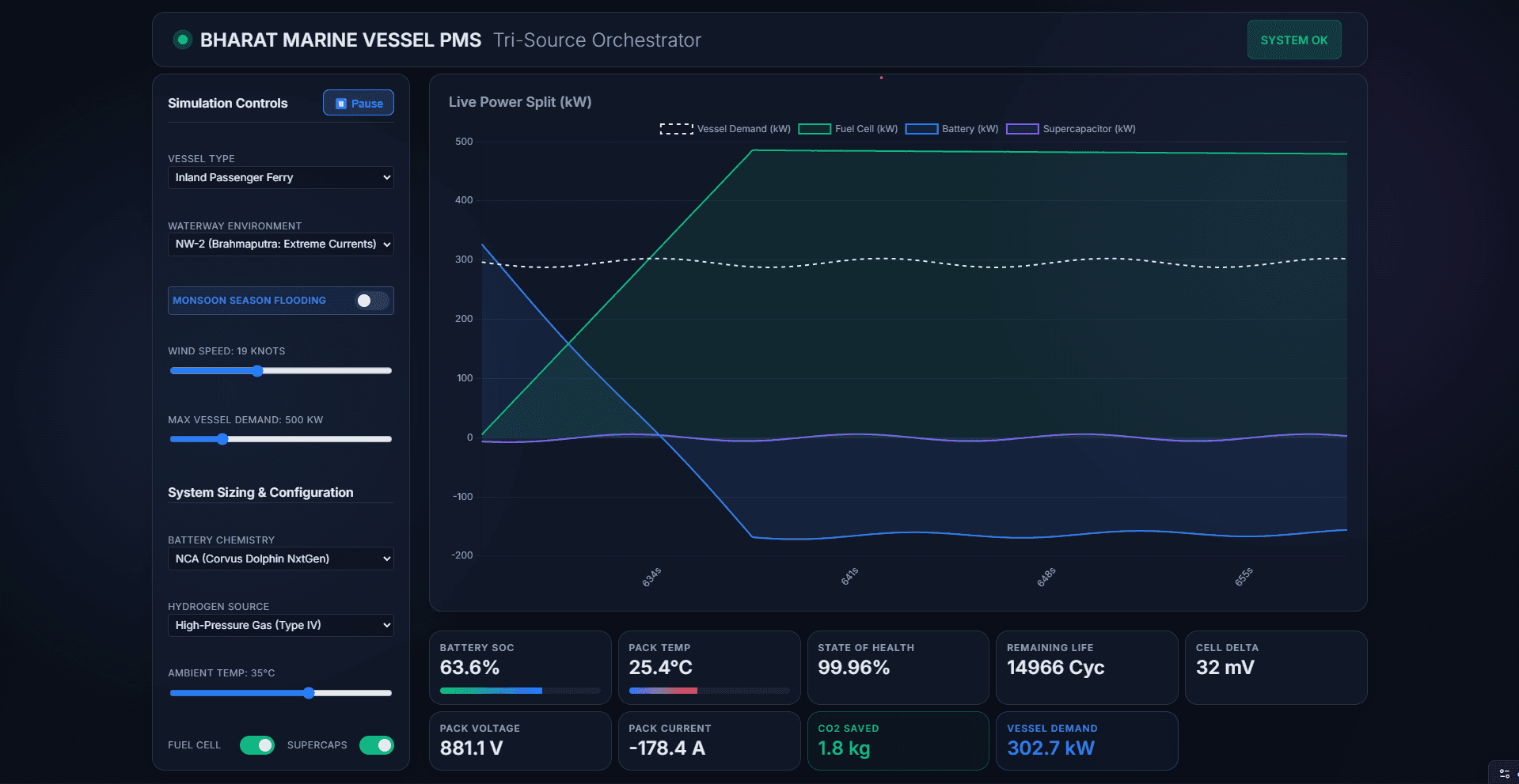Open the Waterway Environment dropdown
1519x784 pixels.
coord(280,244)
